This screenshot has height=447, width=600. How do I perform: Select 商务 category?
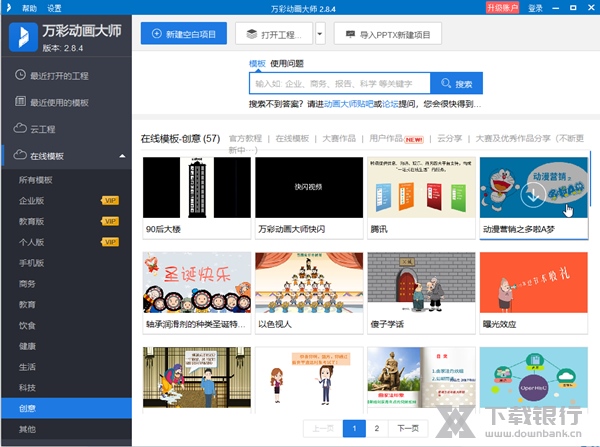point(67,284)
